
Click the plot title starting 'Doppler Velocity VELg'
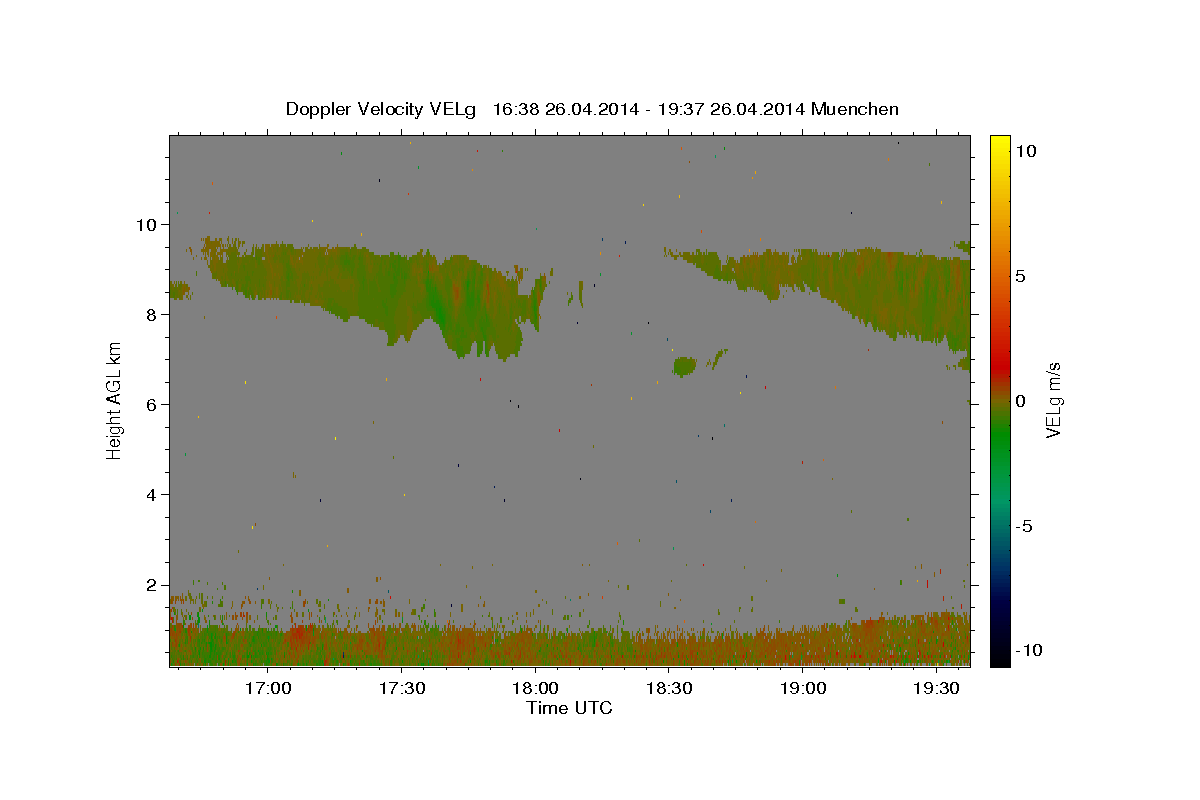pos(592,109)
